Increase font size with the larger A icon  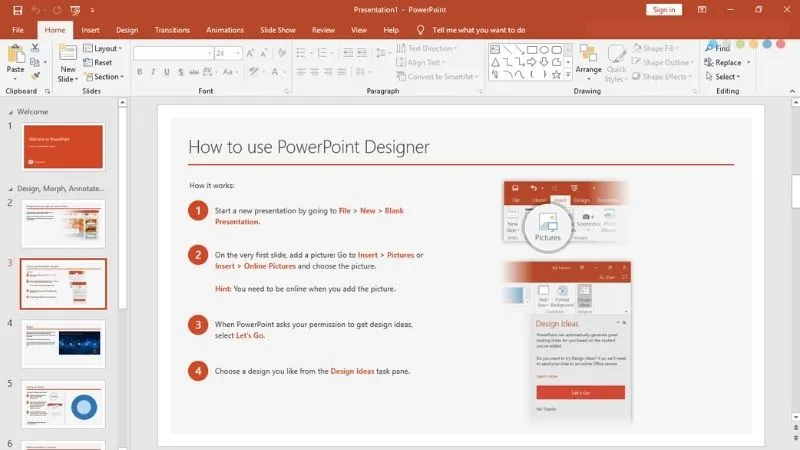[x=250, y=53]
